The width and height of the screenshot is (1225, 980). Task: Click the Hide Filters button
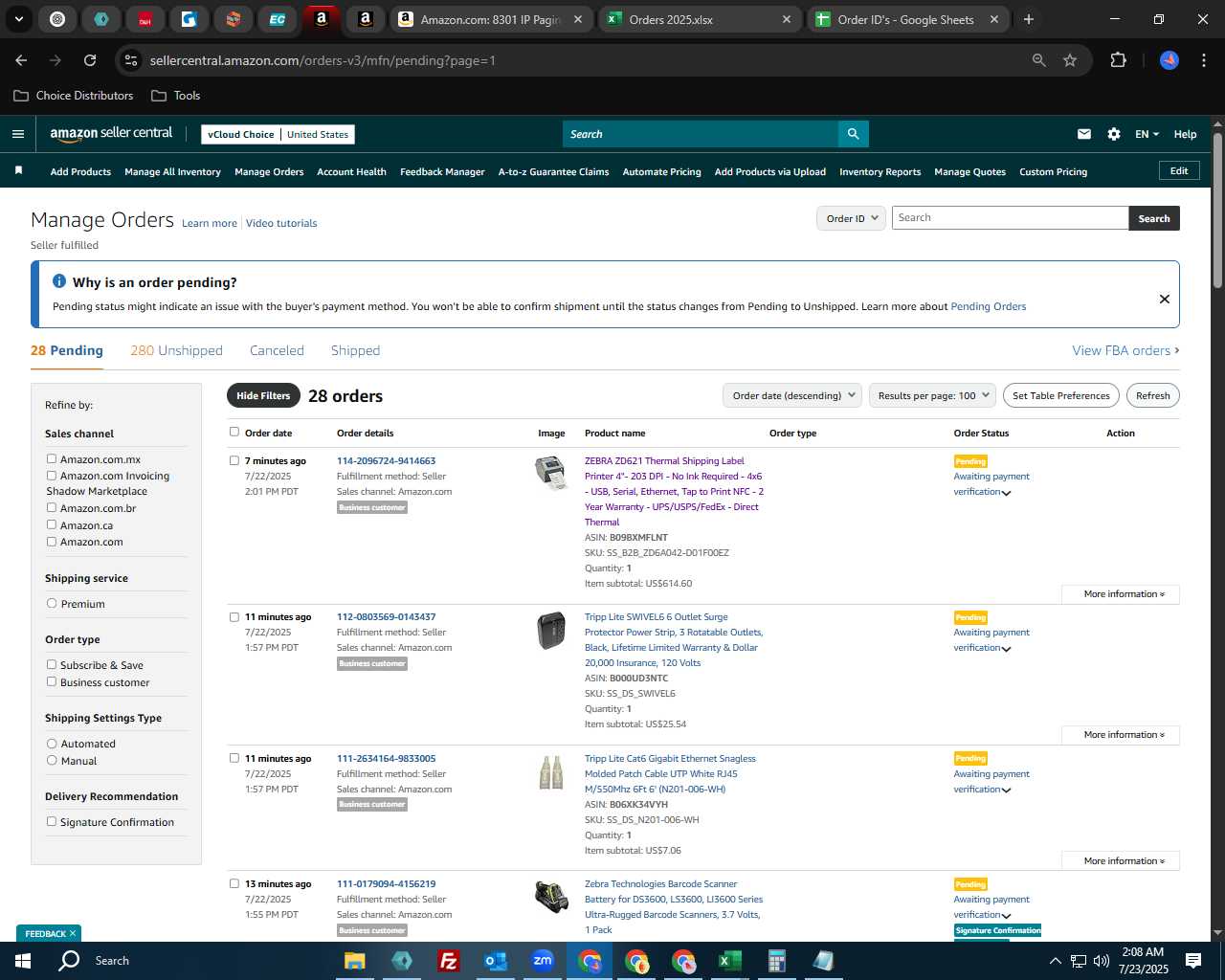tap(263, 395)
